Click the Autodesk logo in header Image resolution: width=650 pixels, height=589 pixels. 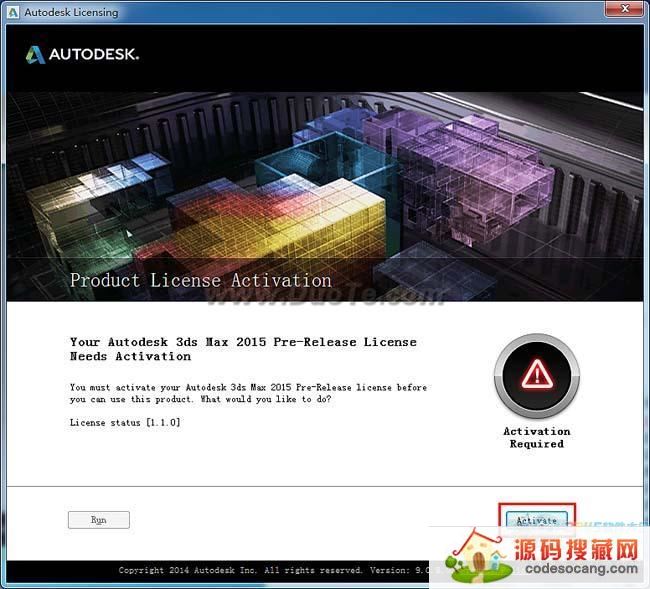pos(35,55)
